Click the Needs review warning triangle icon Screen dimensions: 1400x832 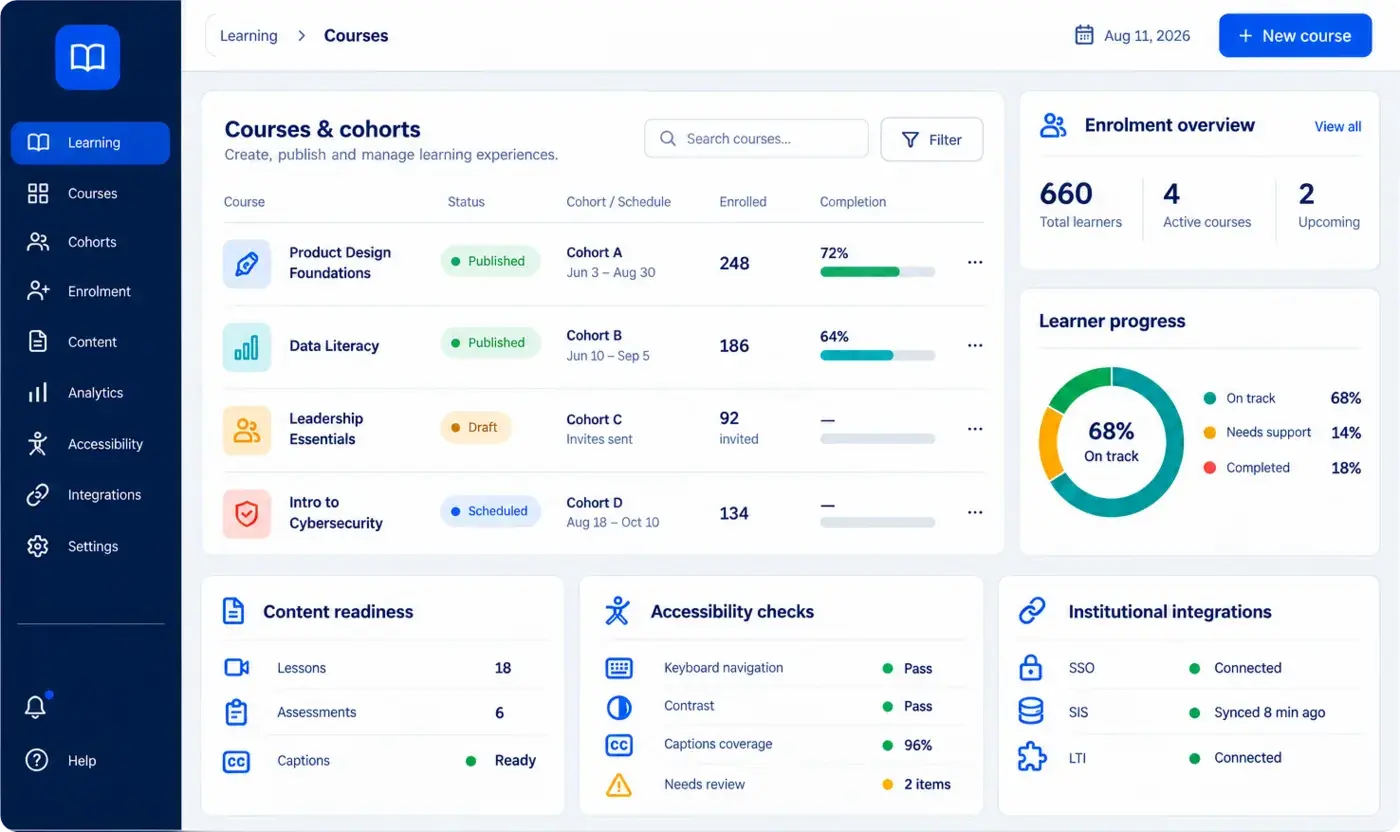tap(619, 784)
